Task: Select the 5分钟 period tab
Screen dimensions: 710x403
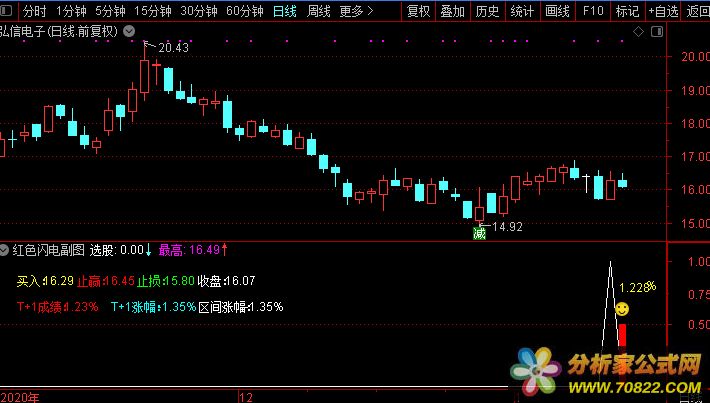Action: [110, 11]
